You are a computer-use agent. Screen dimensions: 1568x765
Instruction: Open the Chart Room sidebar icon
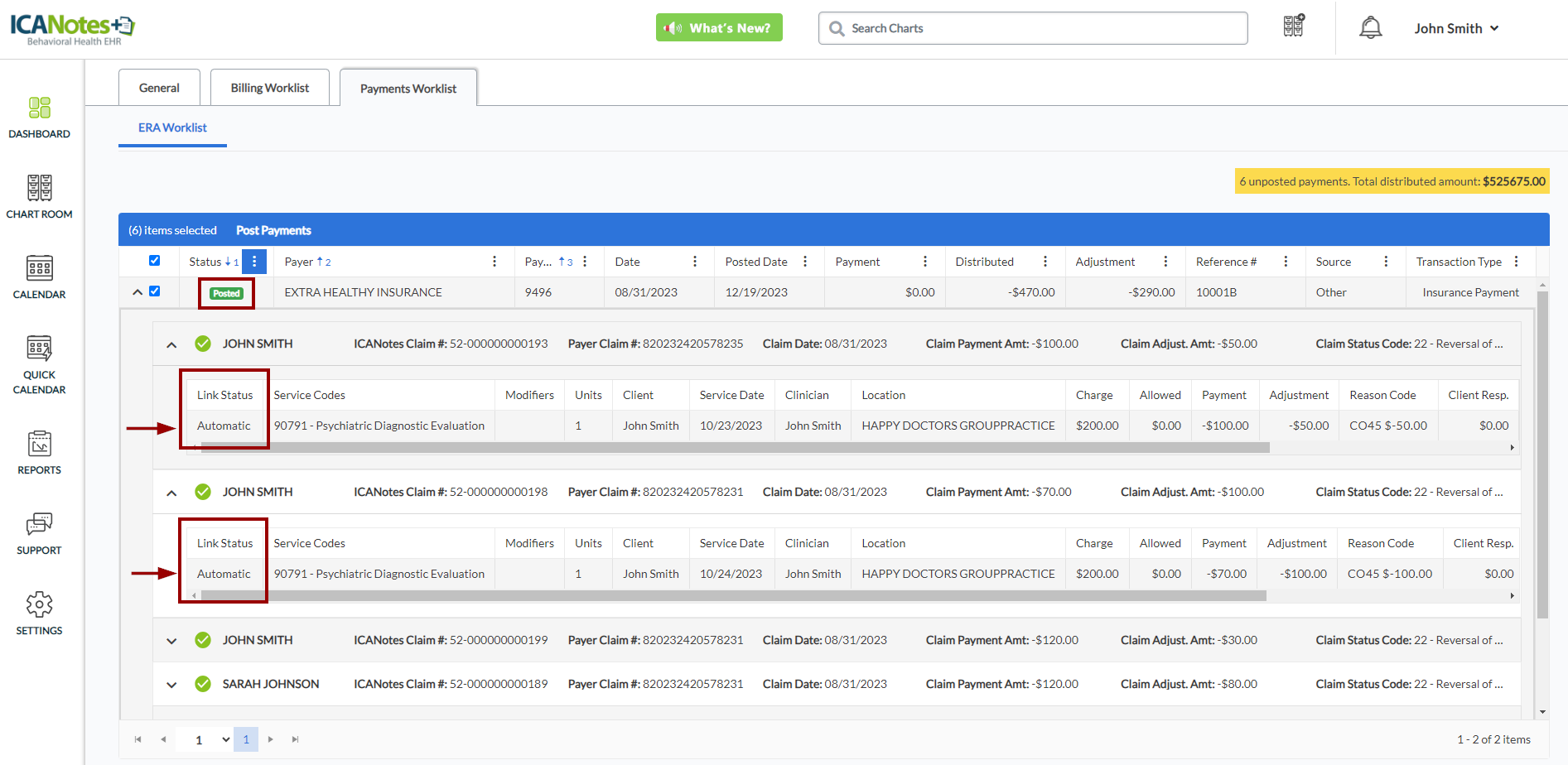(x=39, y=189)
